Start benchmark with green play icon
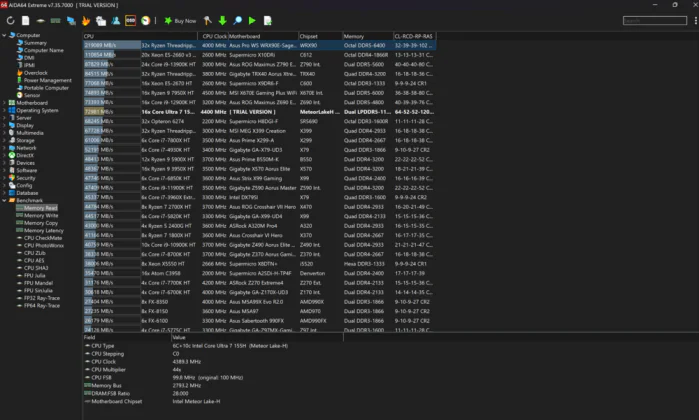 tap(252, 21)
